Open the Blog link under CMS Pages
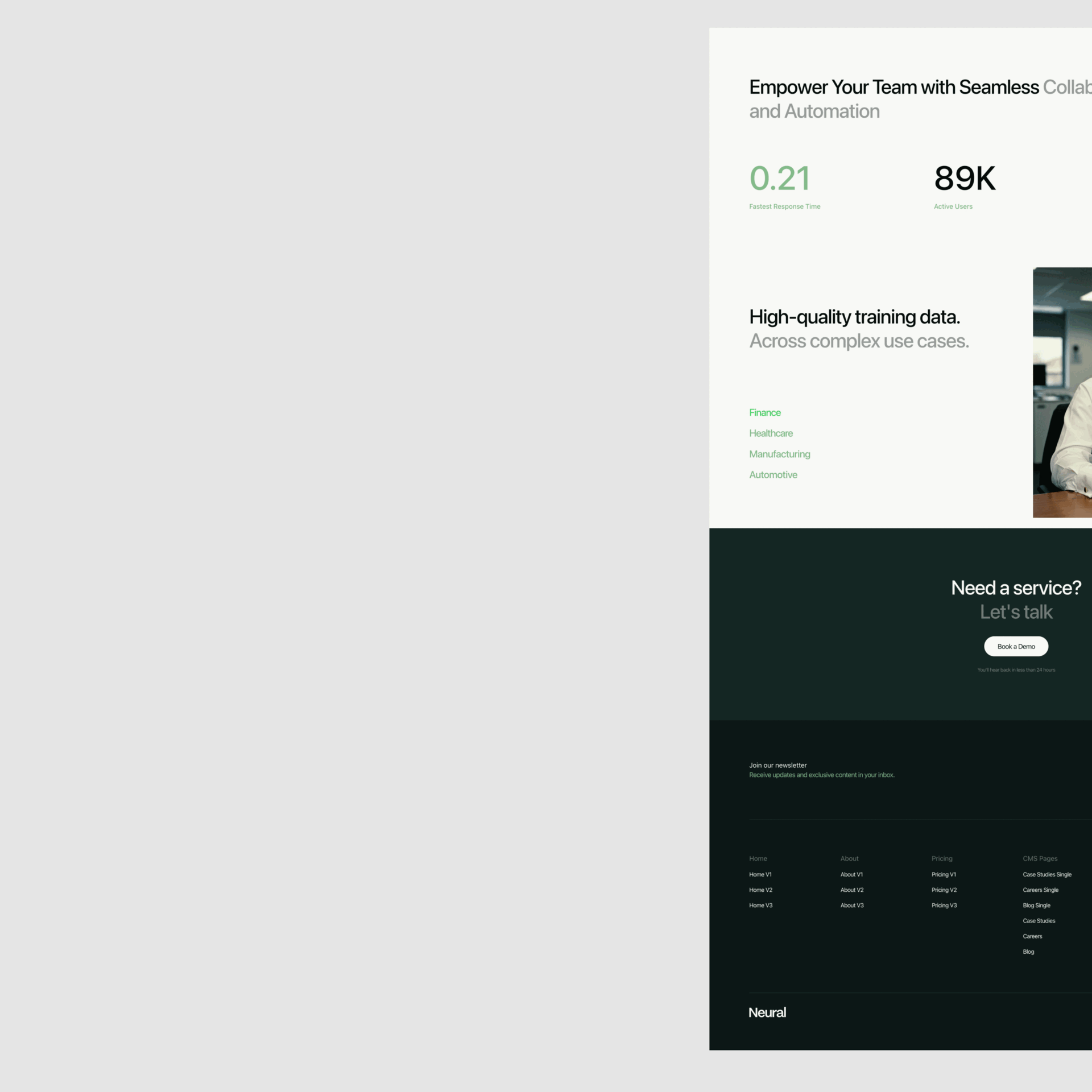The height and width of the screenshot is (1092, 1092). click(x=1028, y=952)
